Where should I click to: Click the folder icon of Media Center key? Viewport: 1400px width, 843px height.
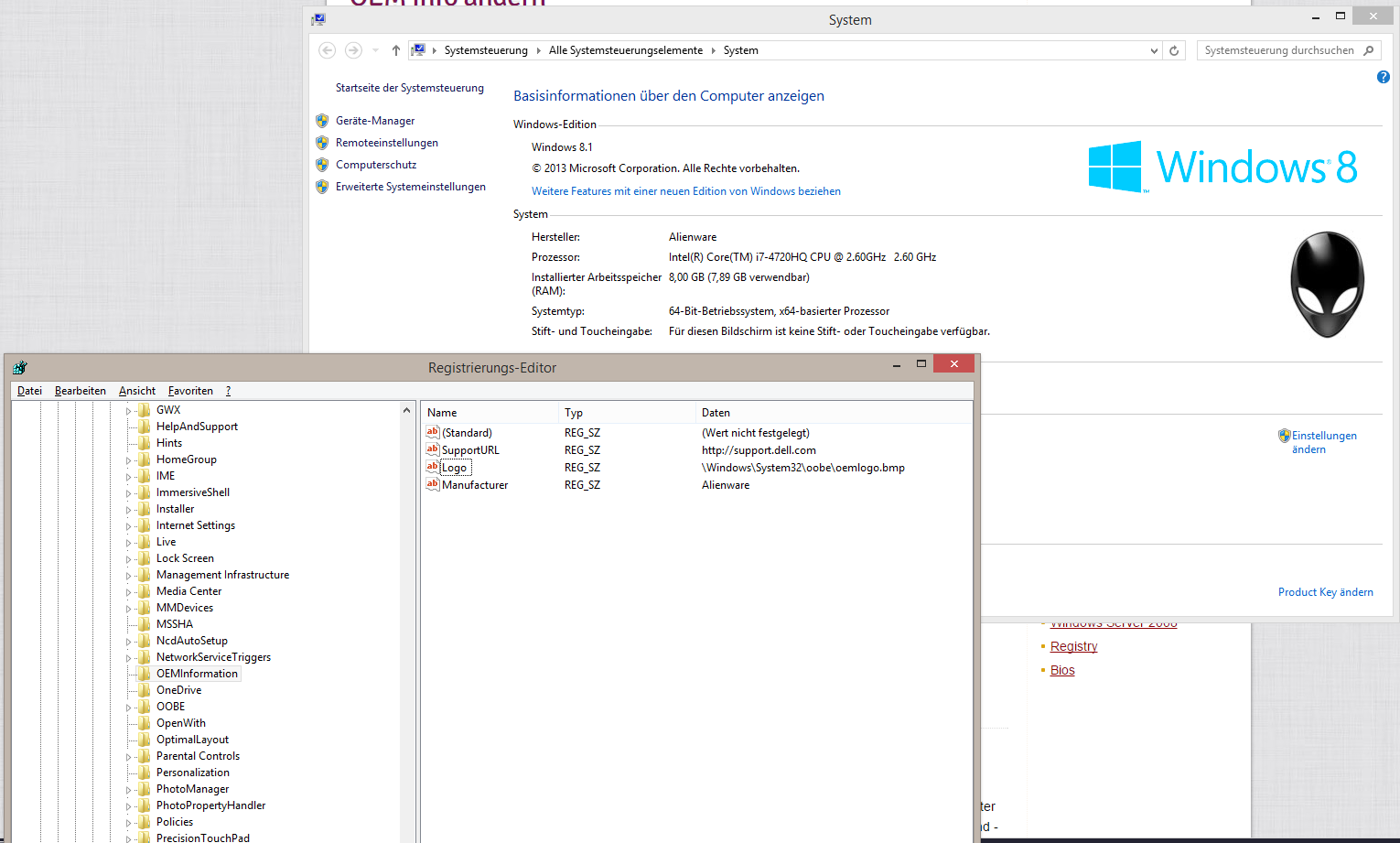tap(145, 591)
